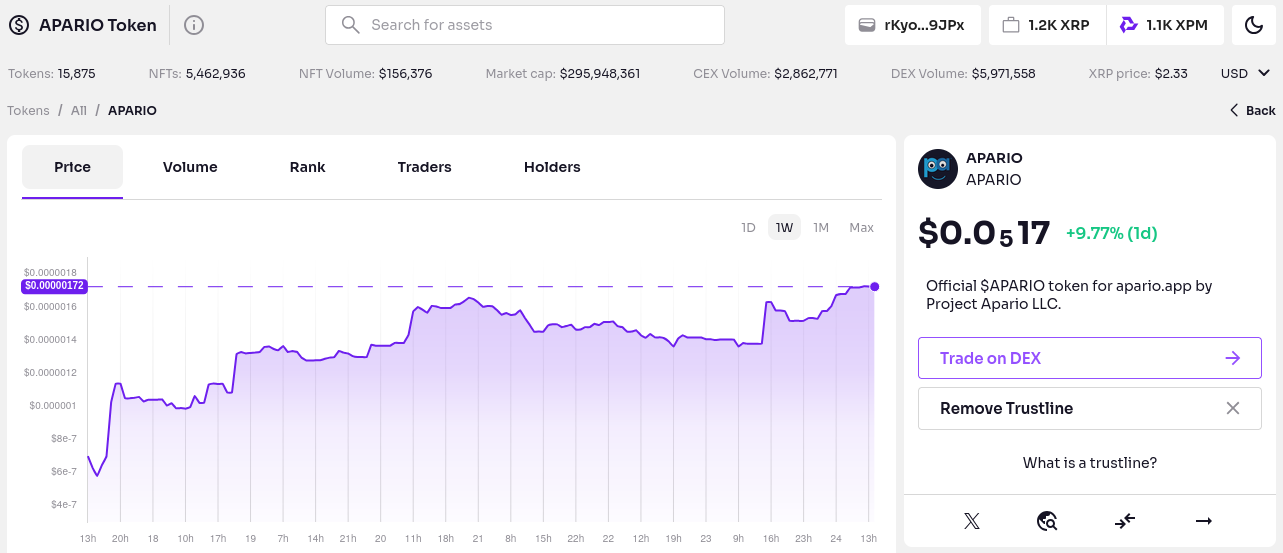Image resolution: width=1283 pixels, height=553 pixels.
Task: Click the current price dot on chart
Action: [x=875, y=287]
